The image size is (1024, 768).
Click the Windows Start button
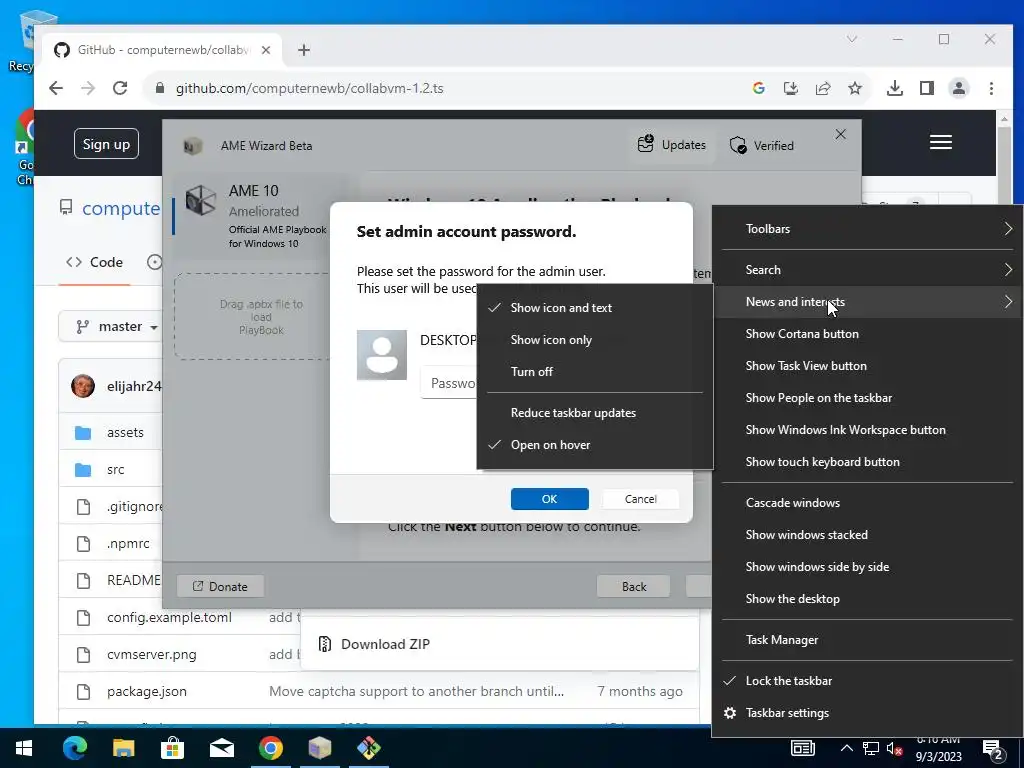(24, 748)
